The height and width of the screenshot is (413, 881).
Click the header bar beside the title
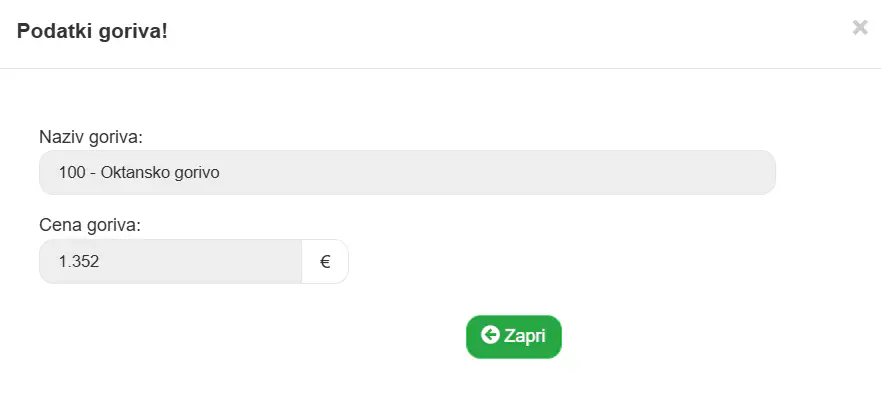[x=506, y=31]
